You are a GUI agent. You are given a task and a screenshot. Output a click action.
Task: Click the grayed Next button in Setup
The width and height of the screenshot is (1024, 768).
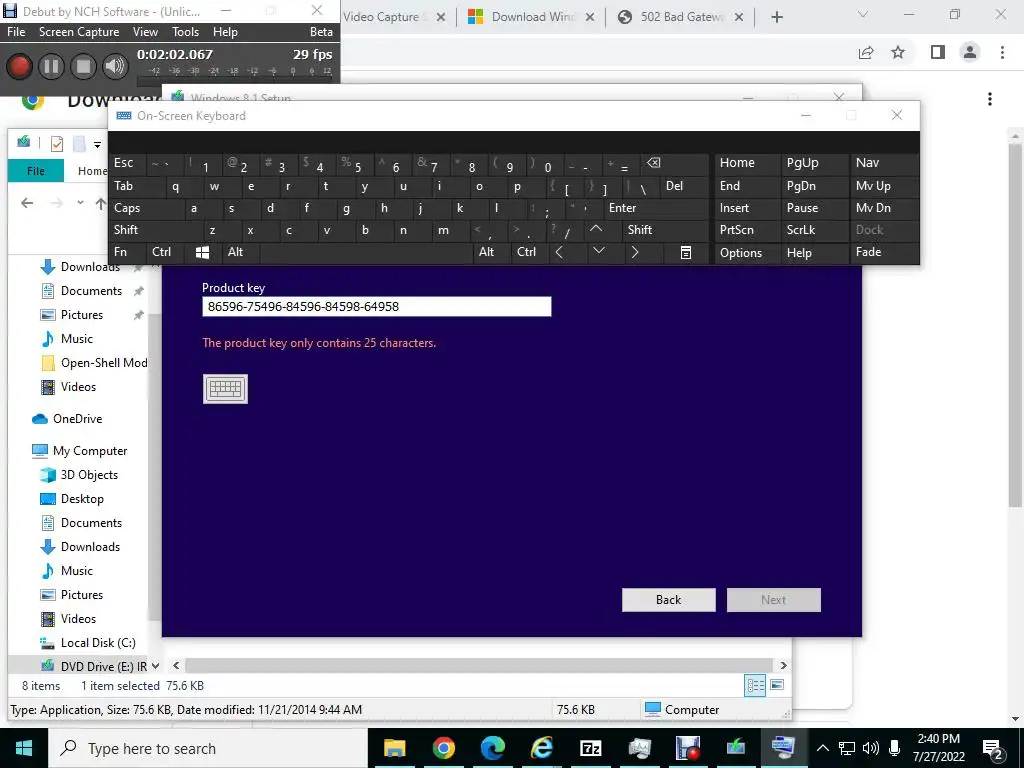(x=773, y=600)
